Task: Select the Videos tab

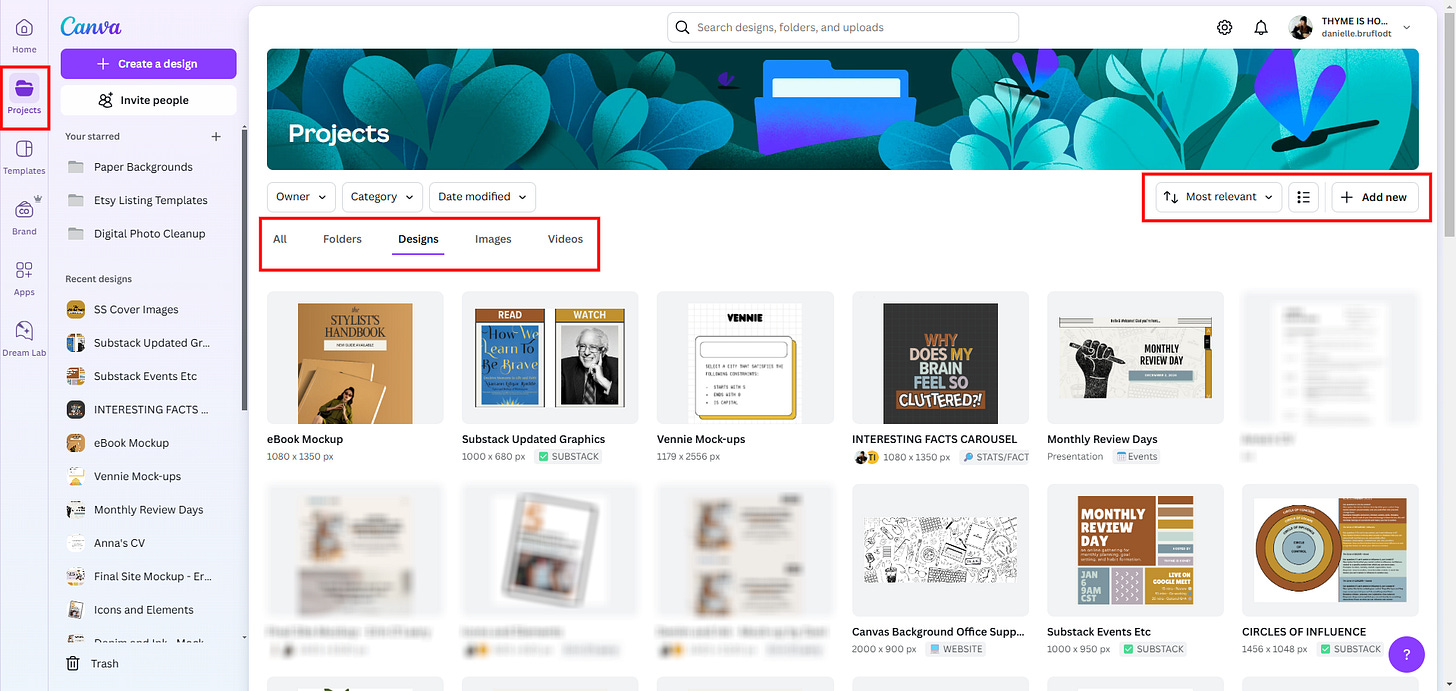Action: (565, 239)
